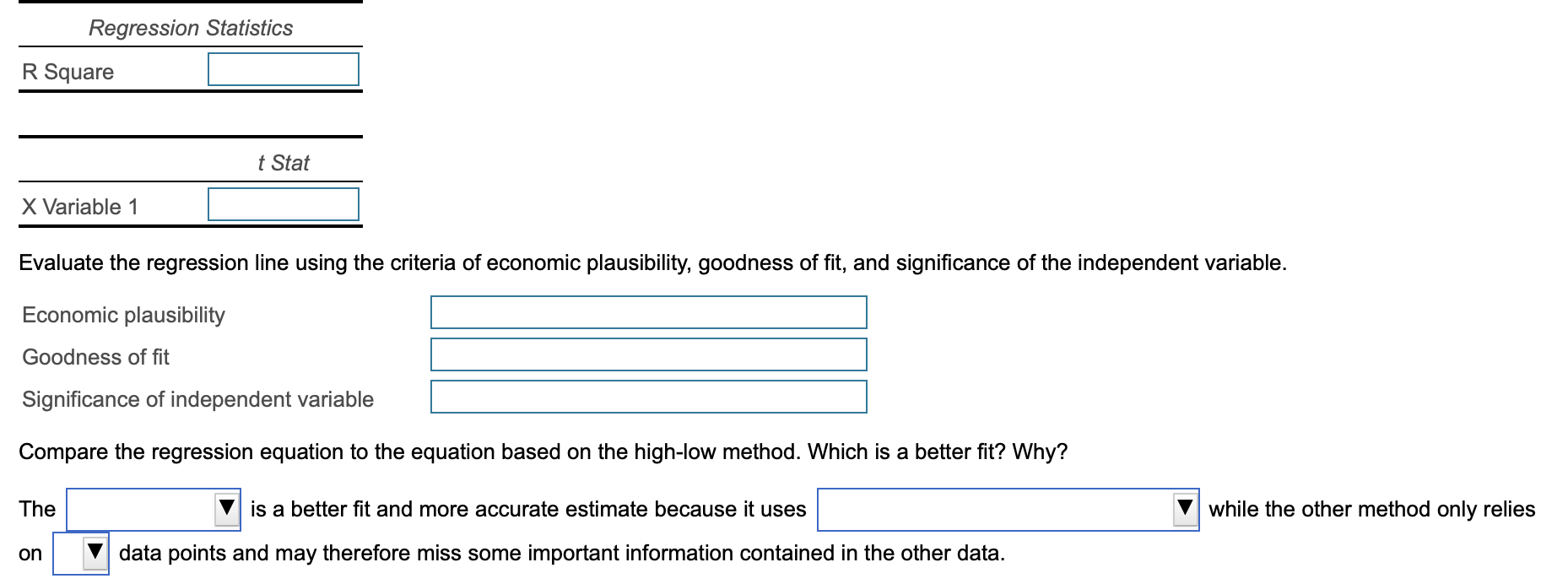This screenshot has height=584, width=1568.
Task: Select the 'Regression Statistics' header text
Action: pos(192,28)
